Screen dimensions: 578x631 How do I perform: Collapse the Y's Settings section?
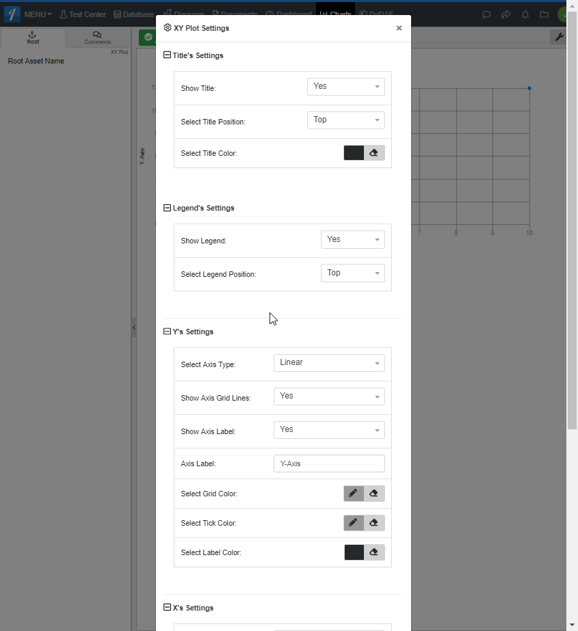[167, 331]
